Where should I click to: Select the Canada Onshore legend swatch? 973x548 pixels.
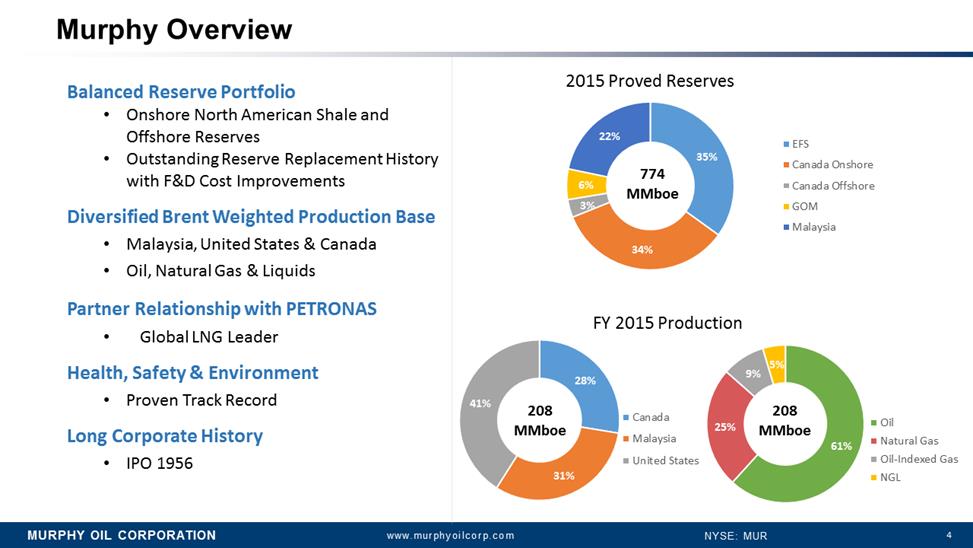[785, 165]
